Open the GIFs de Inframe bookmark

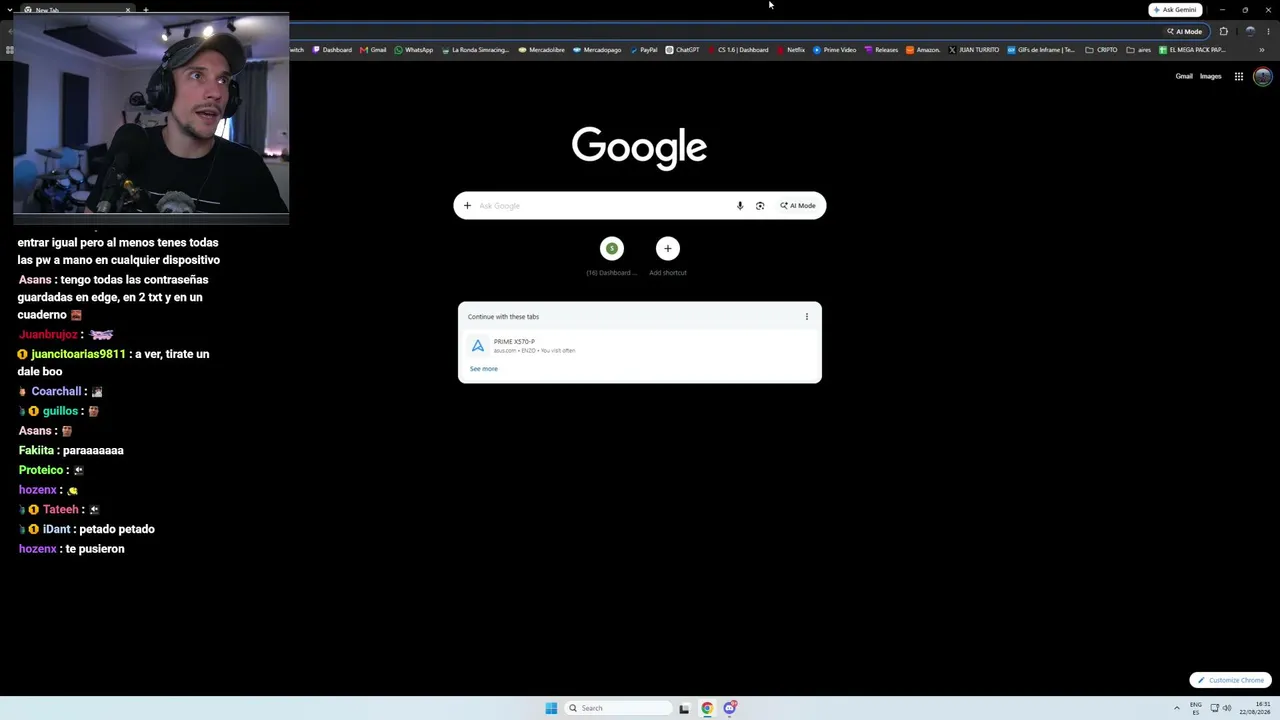(1041, 50)
